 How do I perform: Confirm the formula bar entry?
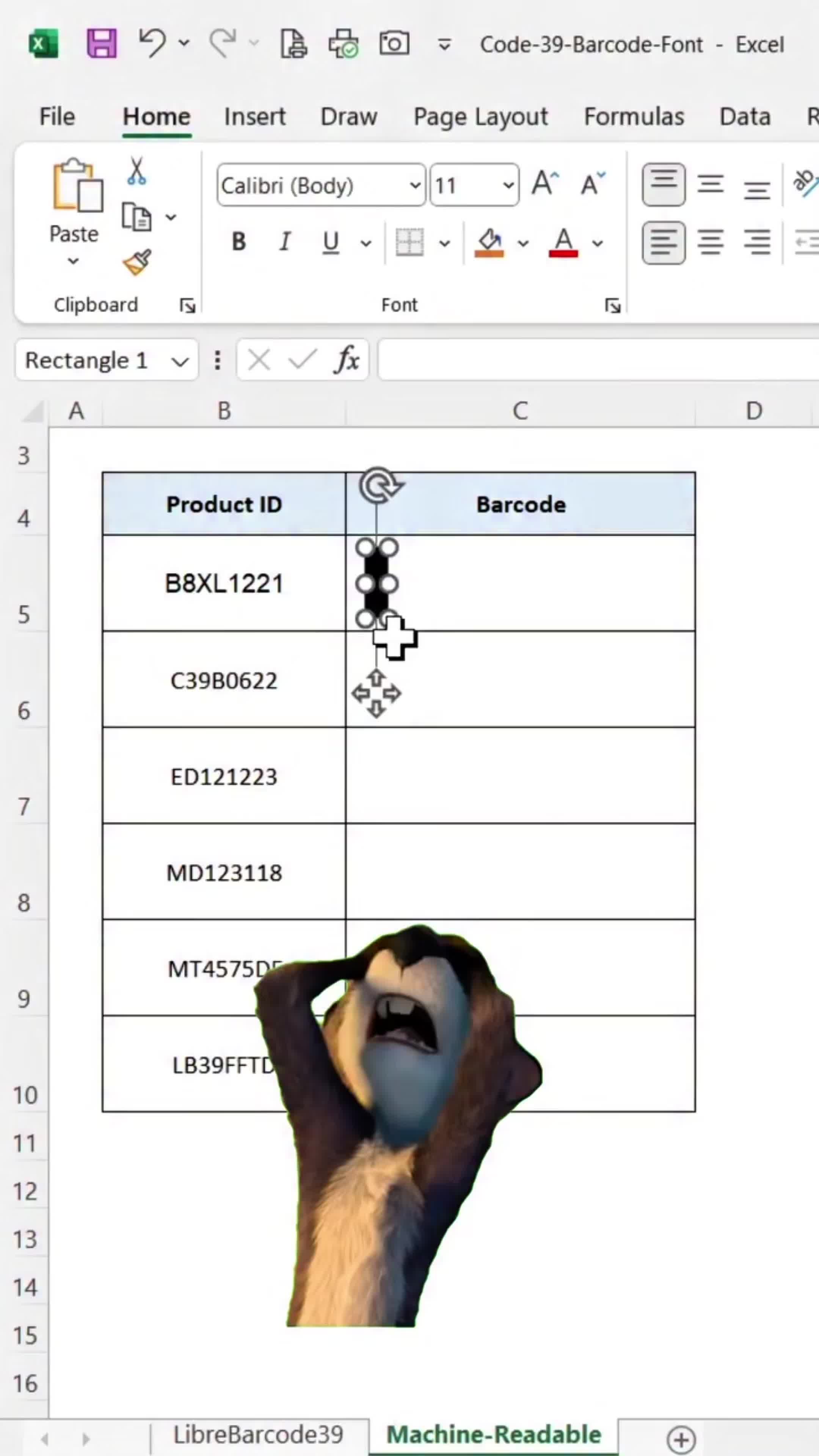point(303,359)
